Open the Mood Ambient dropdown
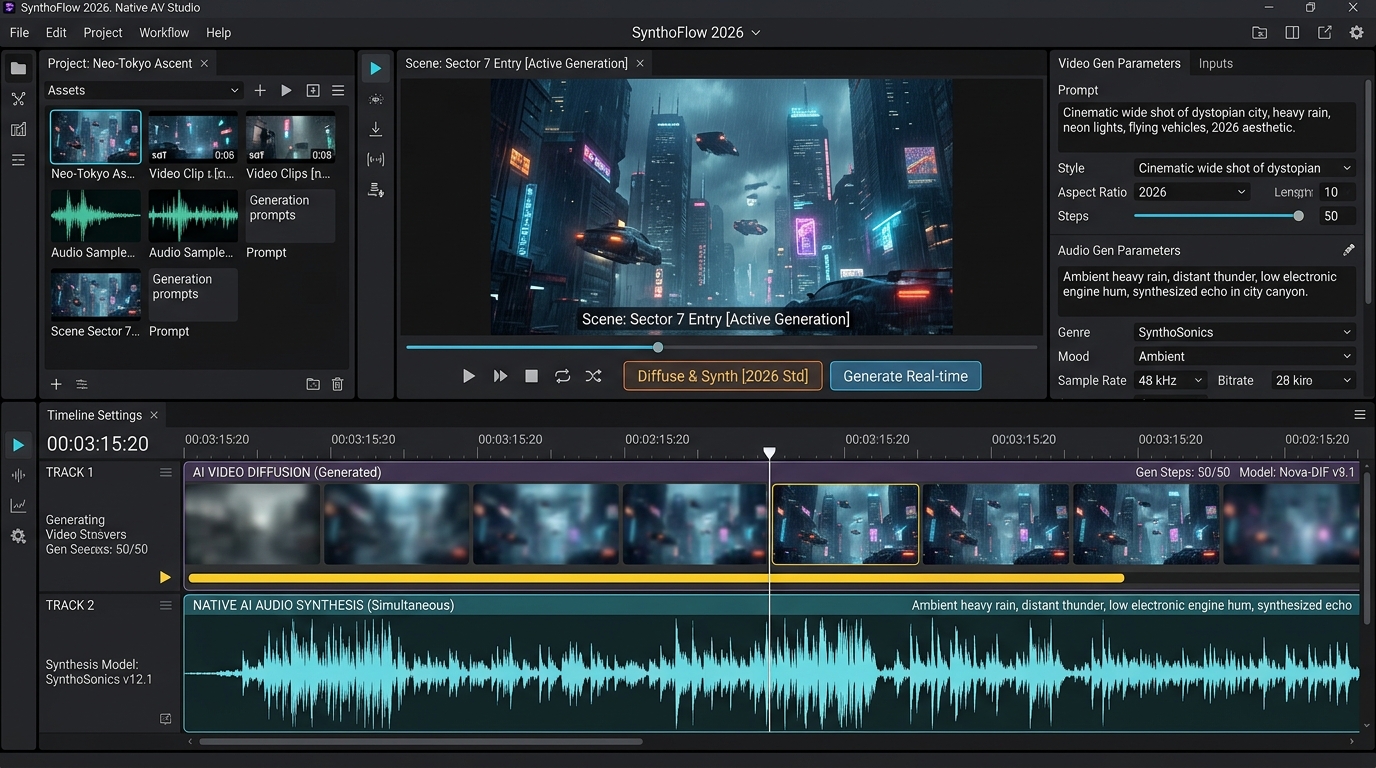1376x768 pixels. pos(1244,356)
